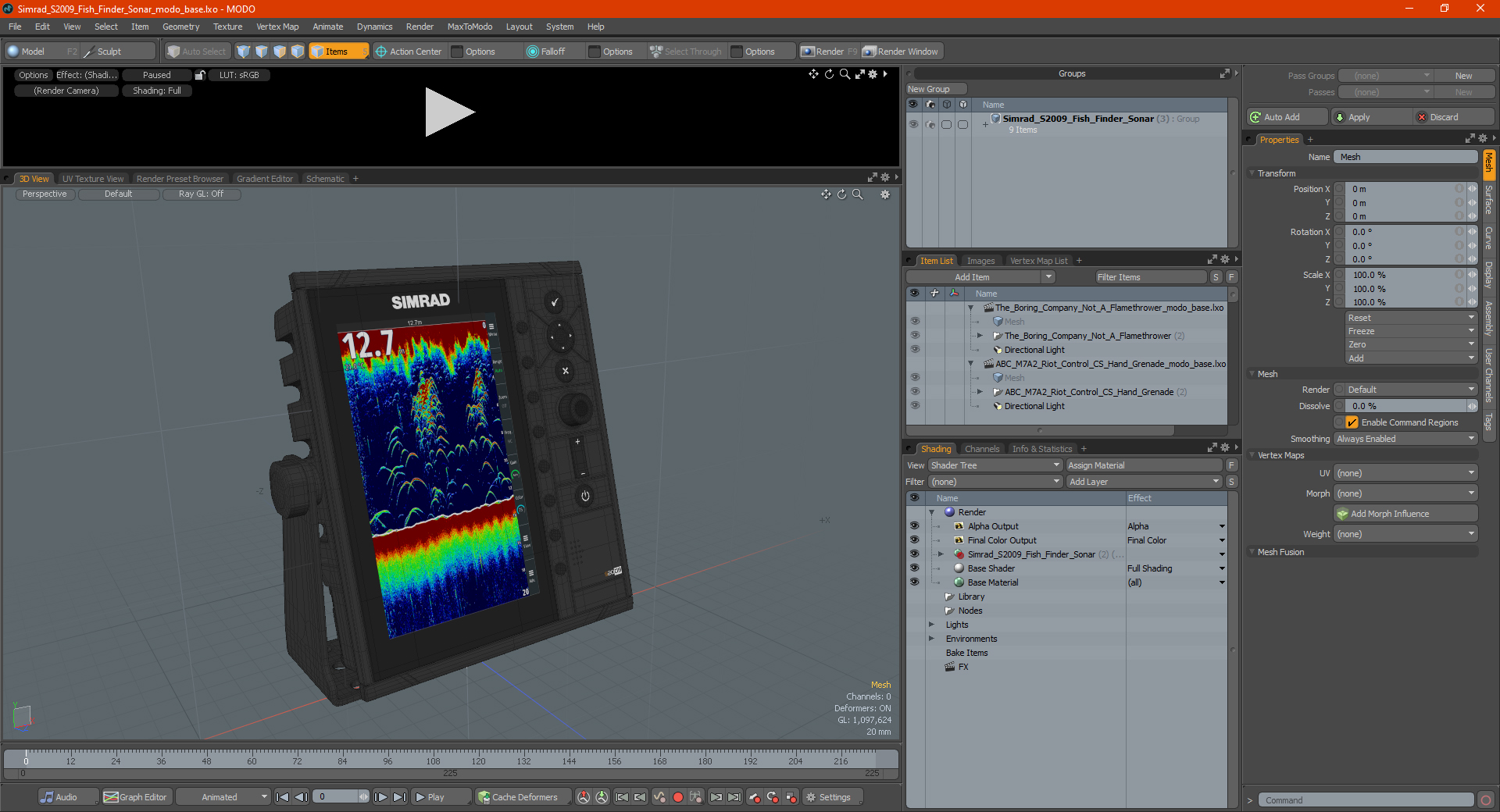The image size is (1500, 812).
Task: Switch to Channels tab
Action: 982,449
